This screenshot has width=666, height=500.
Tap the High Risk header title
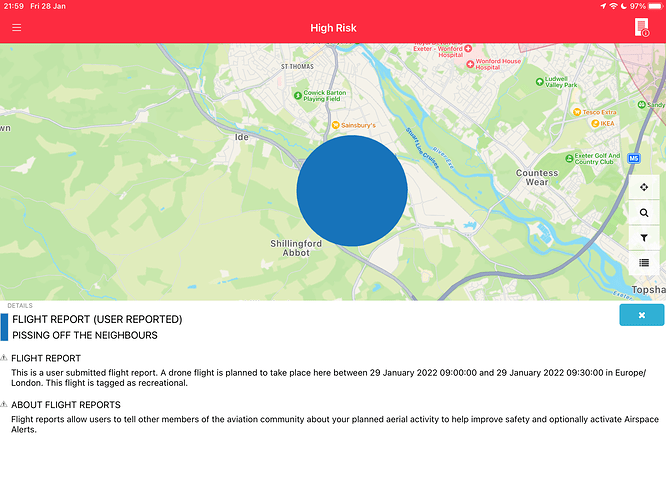coord(333,28)
